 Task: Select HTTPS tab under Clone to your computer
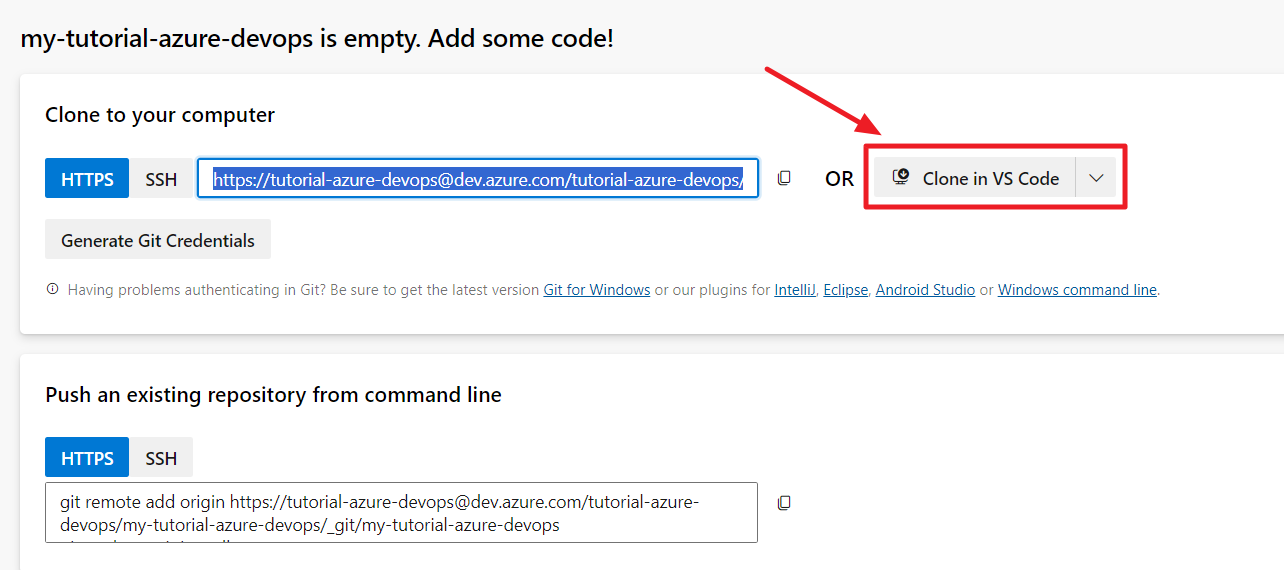(87, 178)
